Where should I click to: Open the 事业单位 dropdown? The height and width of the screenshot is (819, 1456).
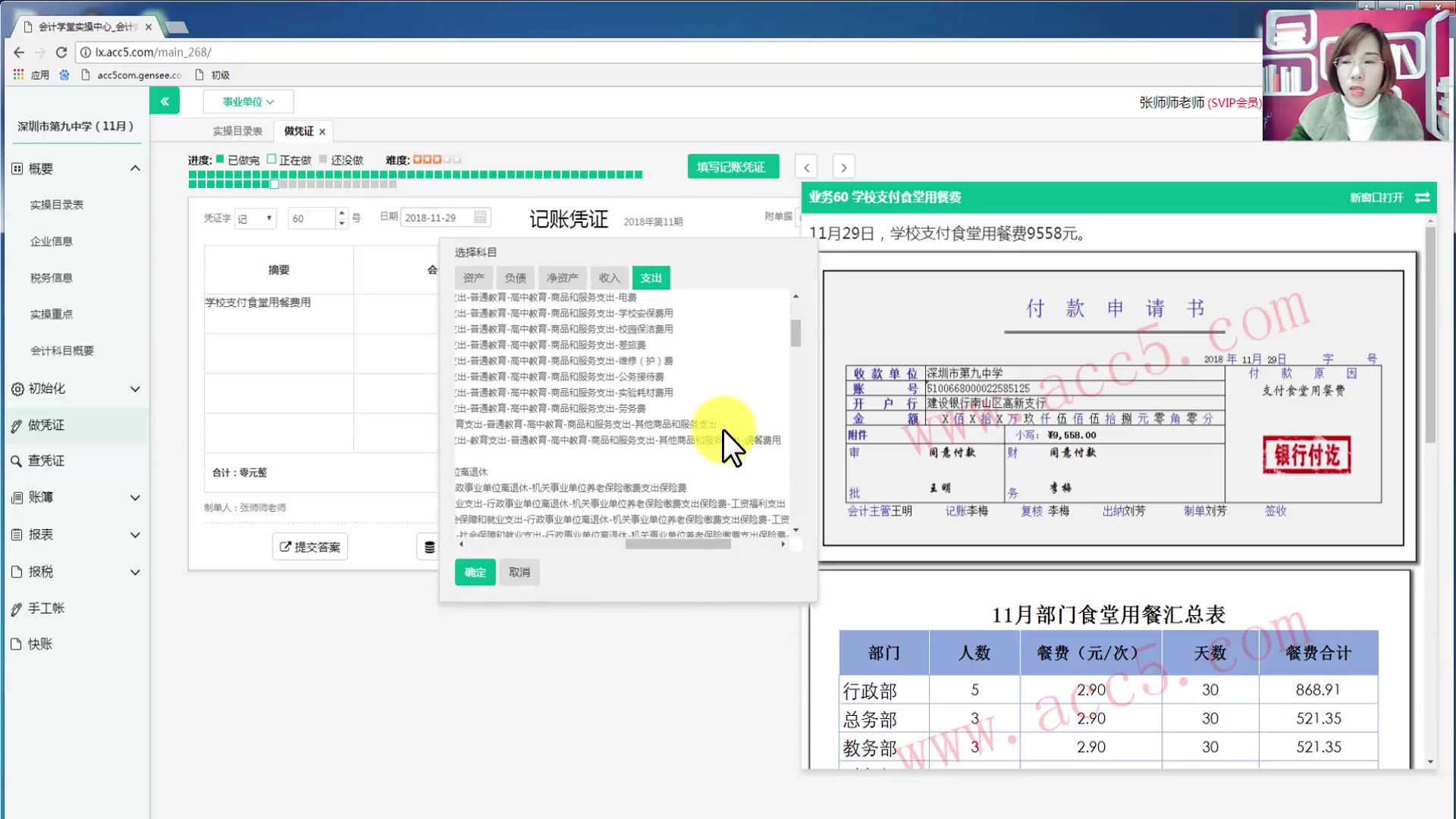248,101
